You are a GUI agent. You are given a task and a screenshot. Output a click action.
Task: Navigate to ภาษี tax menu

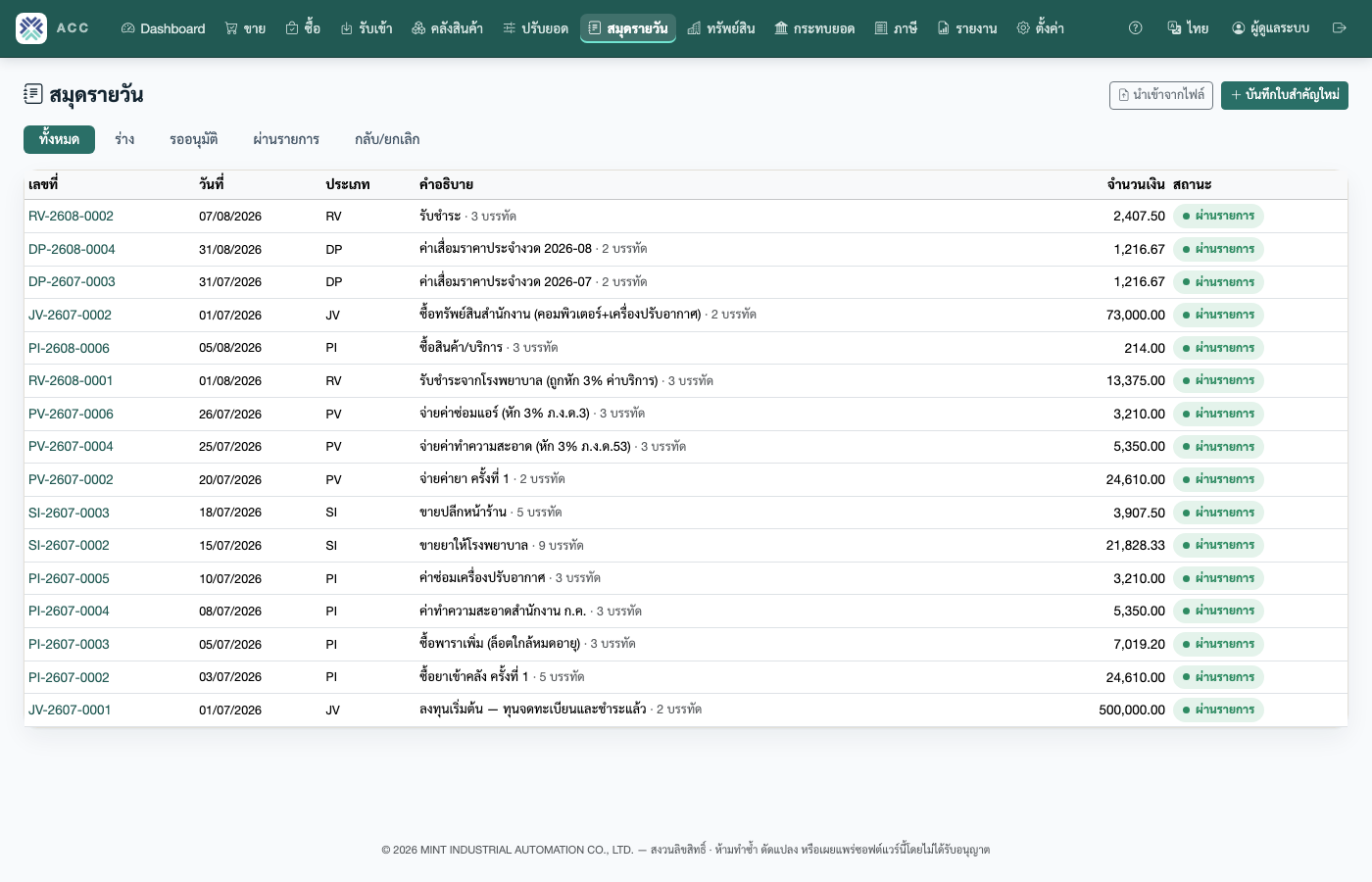pyautogui.click(x=896, y=28)
